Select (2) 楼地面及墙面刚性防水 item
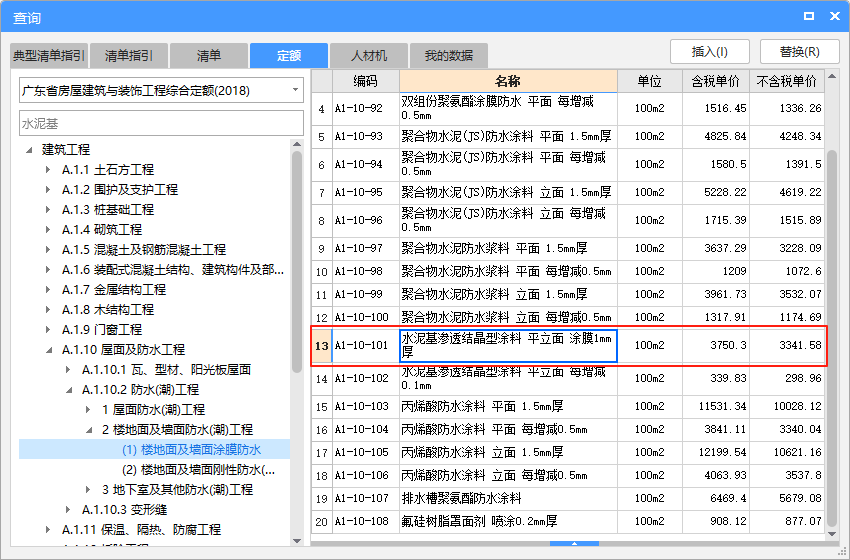 (x=198, y=470)
